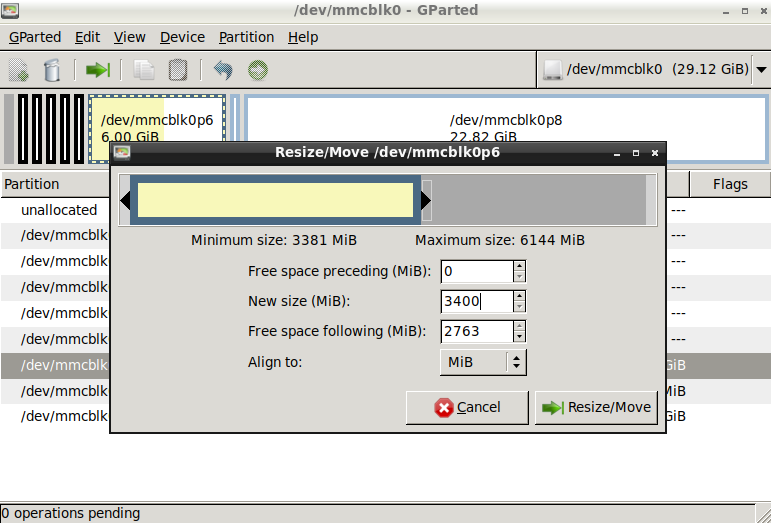Select /dev/mmcblk0p8 block in disk map

[505, 129]
